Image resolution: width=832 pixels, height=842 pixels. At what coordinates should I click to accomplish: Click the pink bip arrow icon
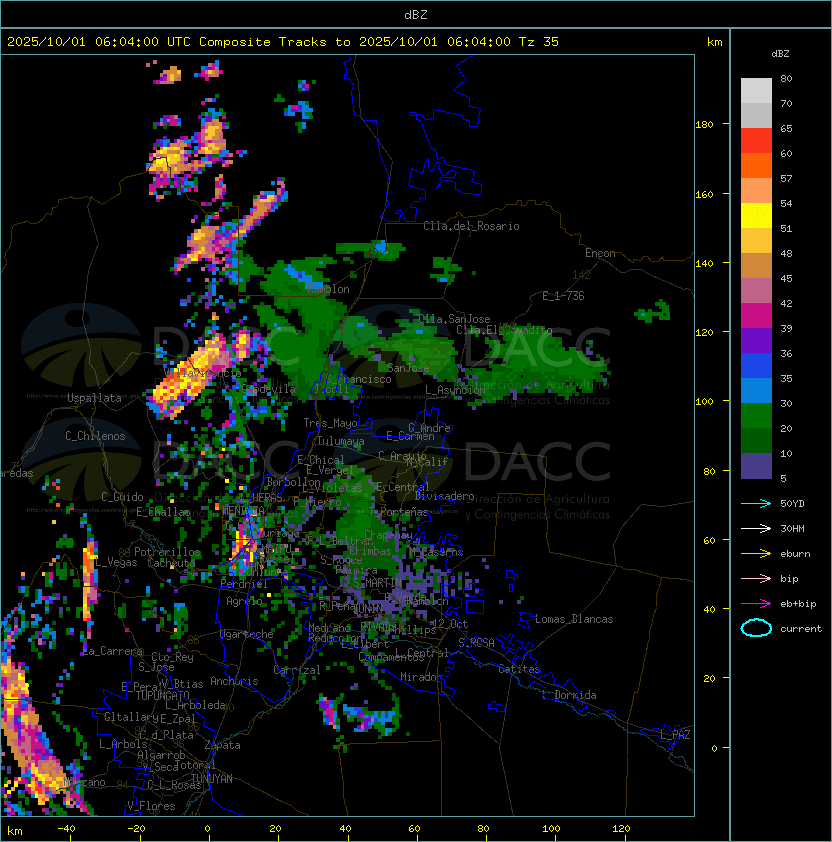tap(756, 578)
